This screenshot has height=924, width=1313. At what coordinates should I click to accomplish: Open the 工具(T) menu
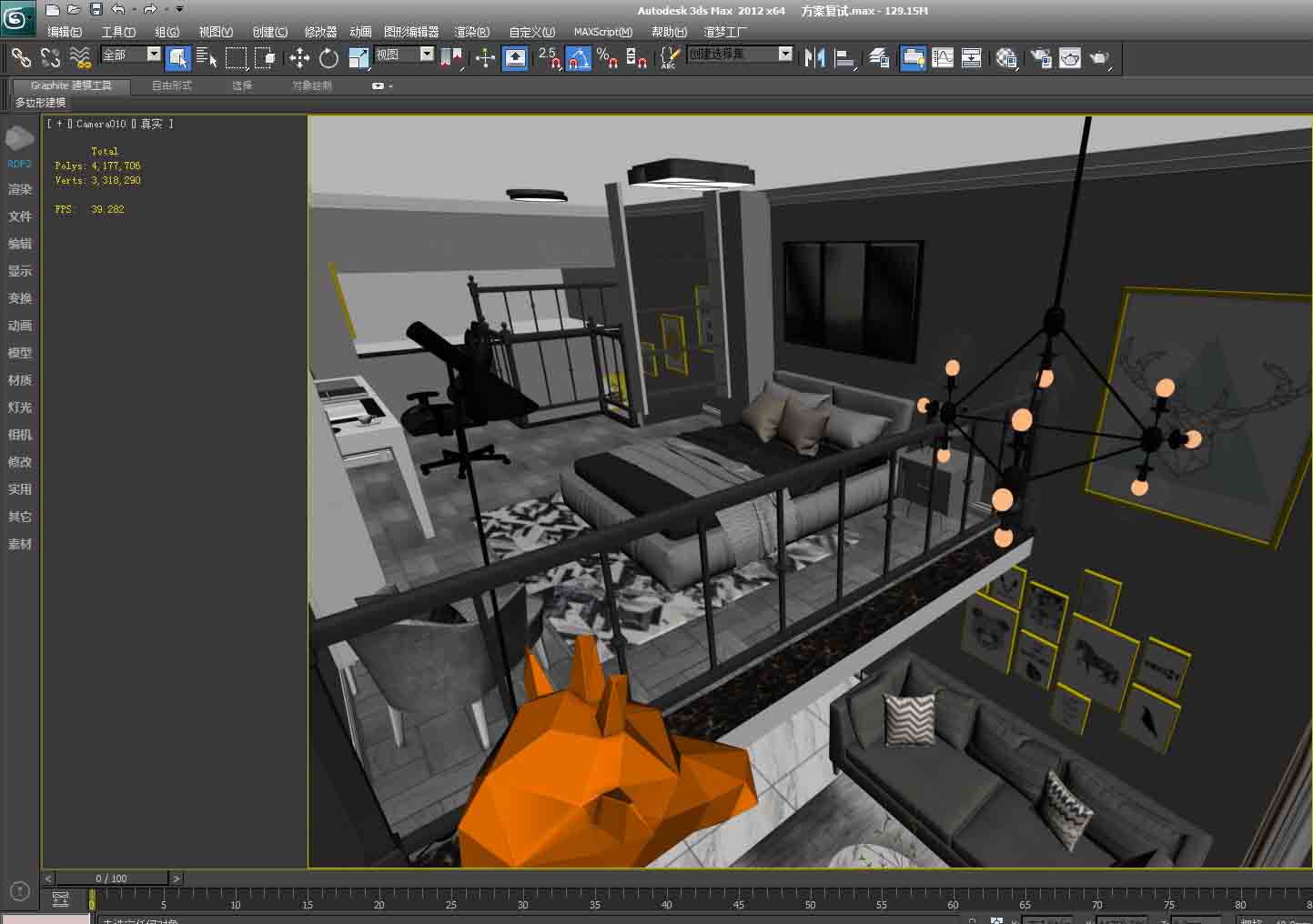[x=118, y=32]
